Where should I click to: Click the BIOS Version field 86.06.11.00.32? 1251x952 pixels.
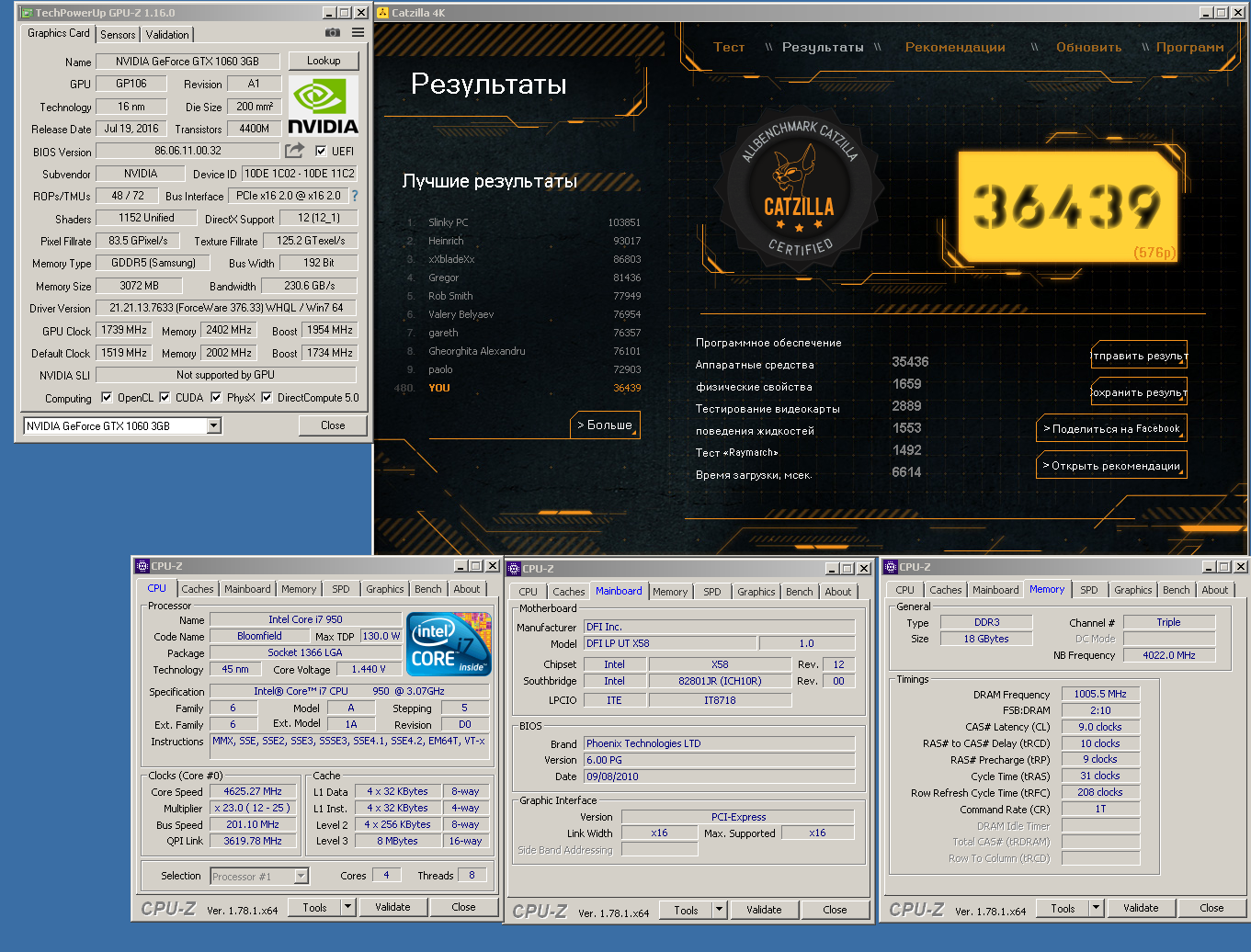(x=188, y=151)
